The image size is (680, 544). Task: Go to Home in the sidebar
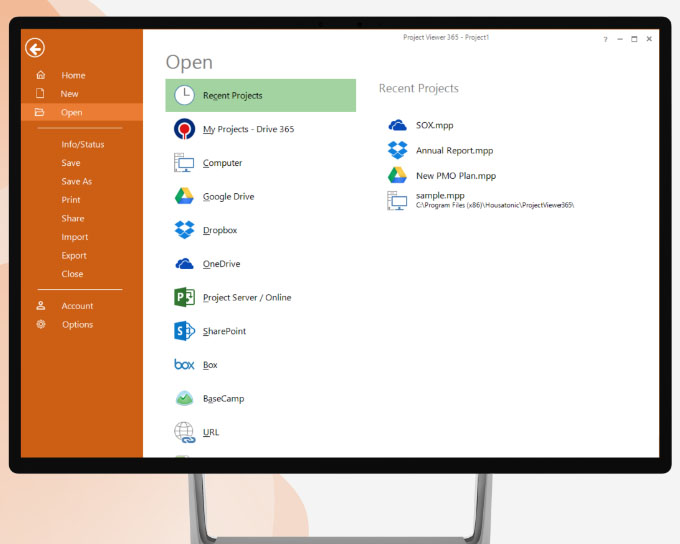tap(73, 75)
